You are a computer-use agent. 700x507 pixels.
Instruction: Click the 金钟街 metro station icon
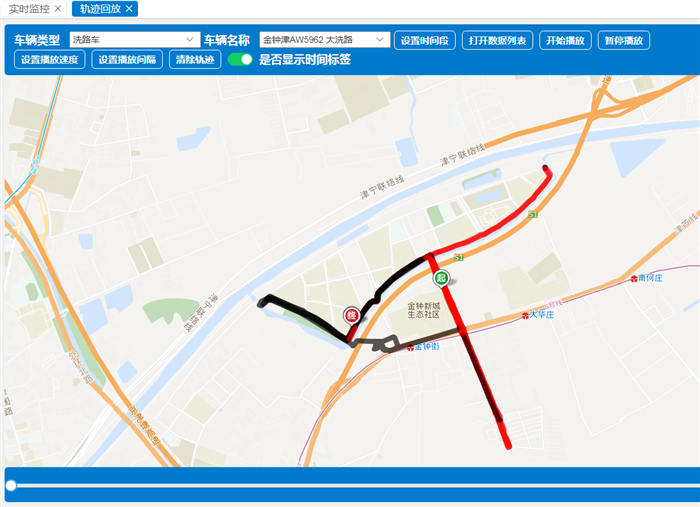(x=410, y=347)
